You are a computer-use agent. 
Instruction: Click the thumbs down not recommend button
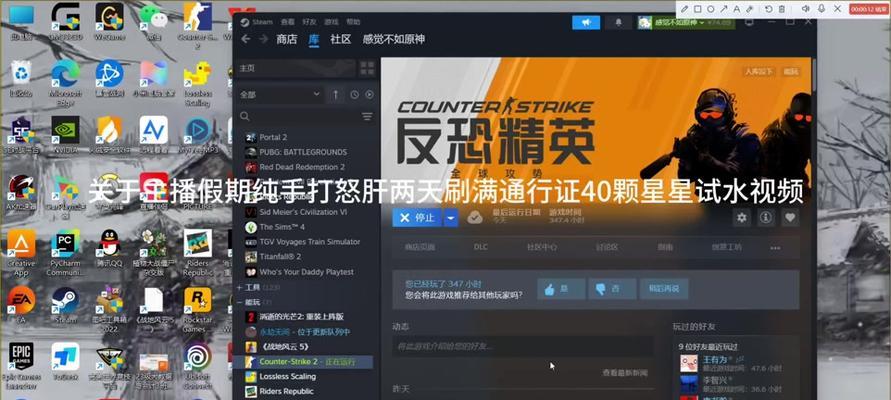coord(612,289)
